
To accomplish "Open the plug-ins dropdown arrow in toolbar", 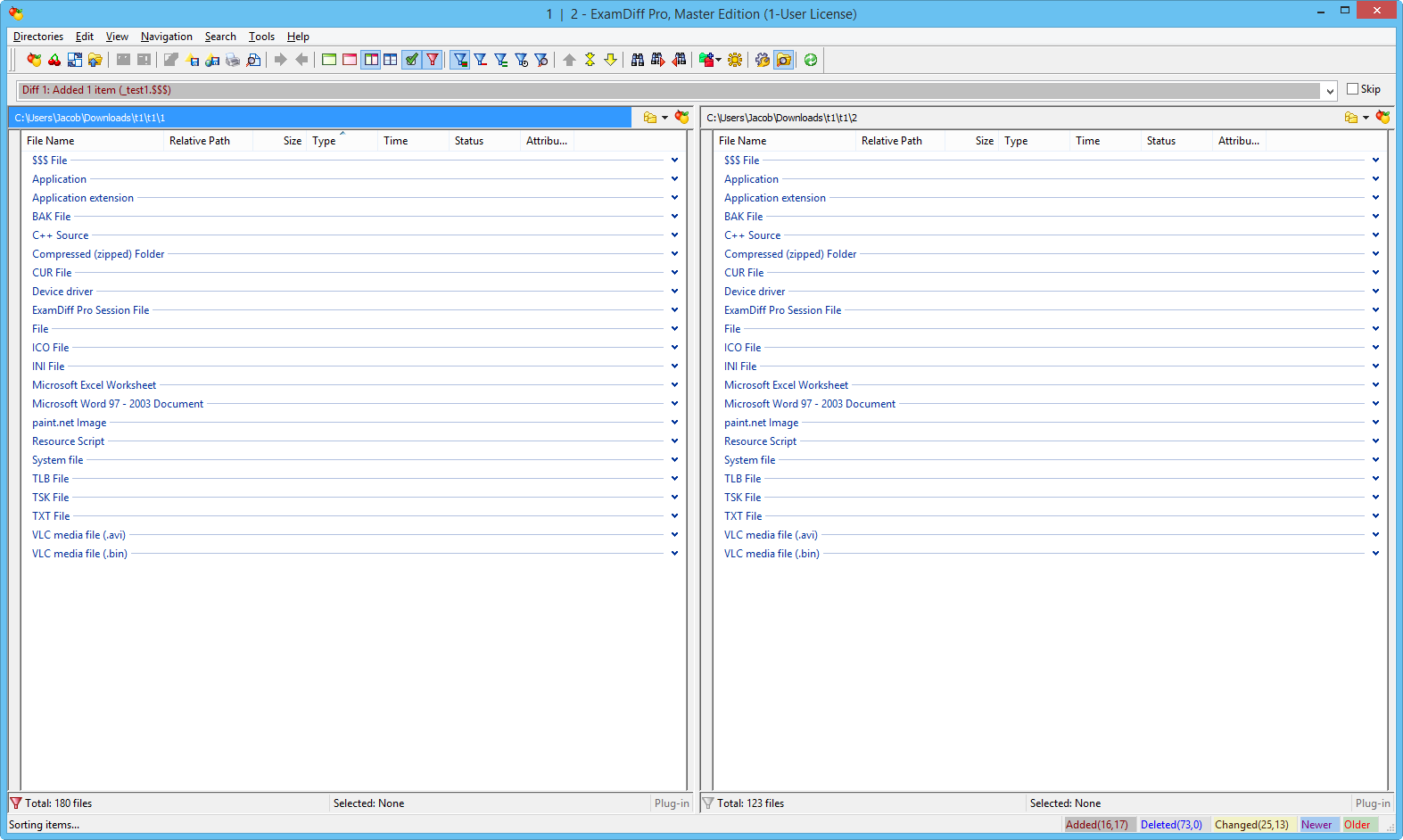I will tap(719, 60).
